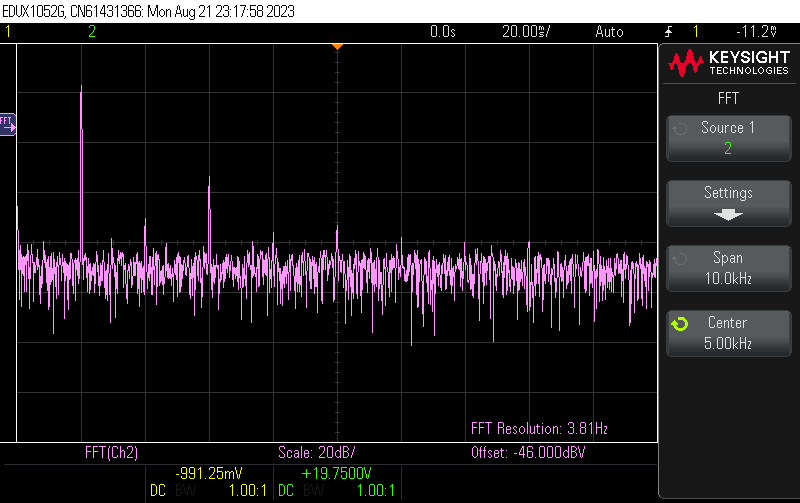Click the Auto trigger mode label
Viewport: 800px width, 503px height.
pos(609,32)
